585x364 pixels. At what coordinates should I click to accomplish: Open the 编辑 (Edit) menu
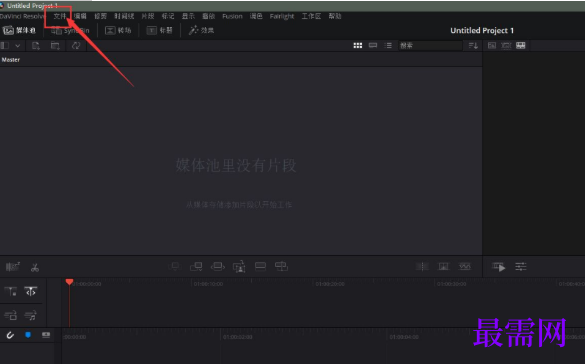tap(80, 16)
